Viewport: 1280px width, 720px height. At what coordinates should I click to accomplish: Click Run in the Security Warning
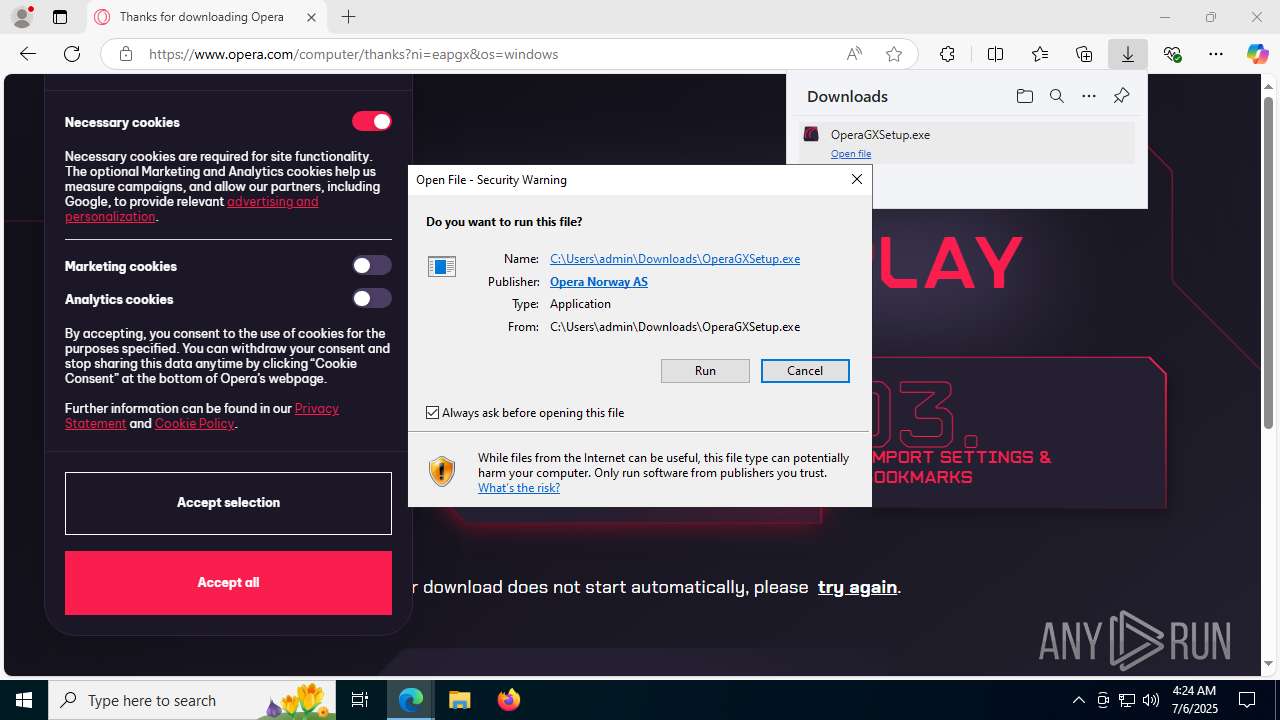[x=705, y=371]
